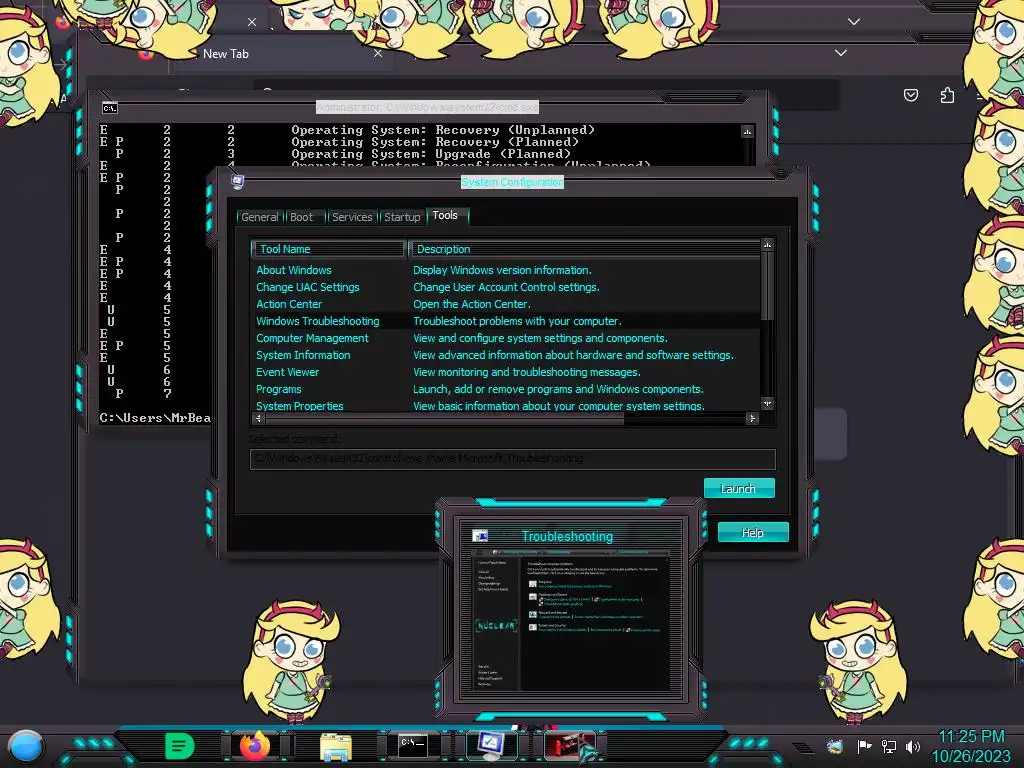Image resolution: width=1024 pixels, height=768 pixels.
Task: Open Firefox's extensions puzzle icon
Action: click(x=947, y=95)
